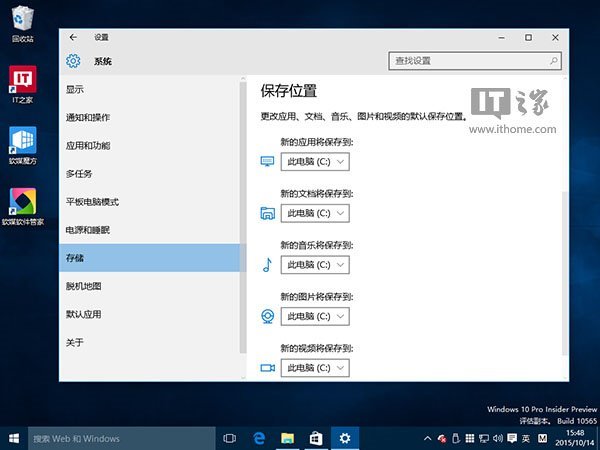Click the back arrow in Settings window
This screenshot has width=600, height=450.
[x=73, y=37]
